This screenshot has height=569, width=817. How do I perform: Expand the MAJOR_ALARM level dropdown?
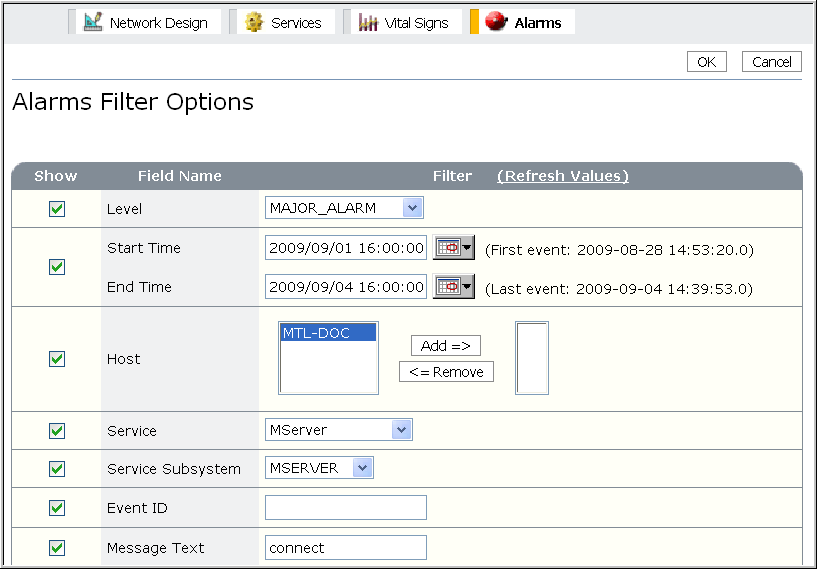pos(411,208)
